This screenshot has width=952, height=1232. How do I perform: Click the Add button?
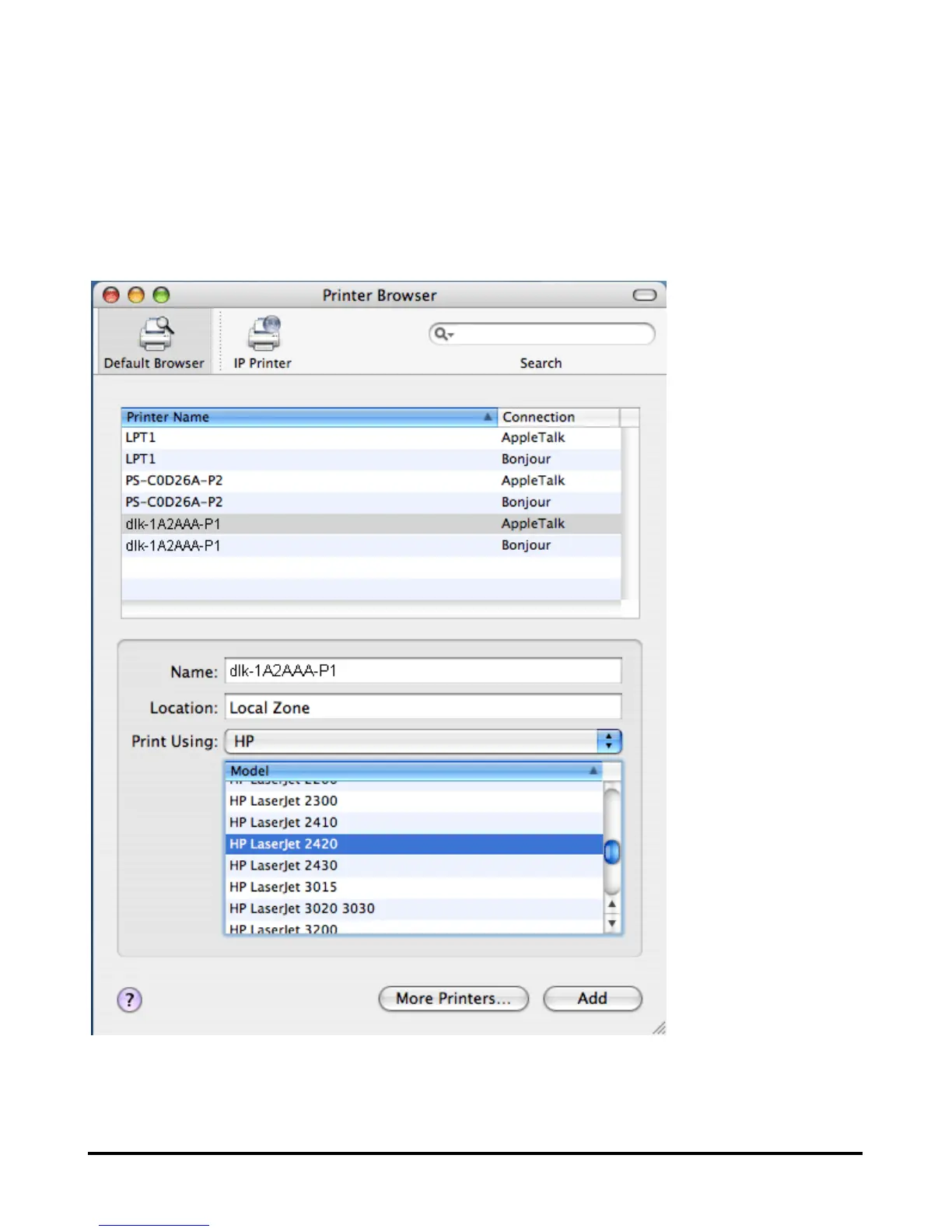(x=593, y=999)
